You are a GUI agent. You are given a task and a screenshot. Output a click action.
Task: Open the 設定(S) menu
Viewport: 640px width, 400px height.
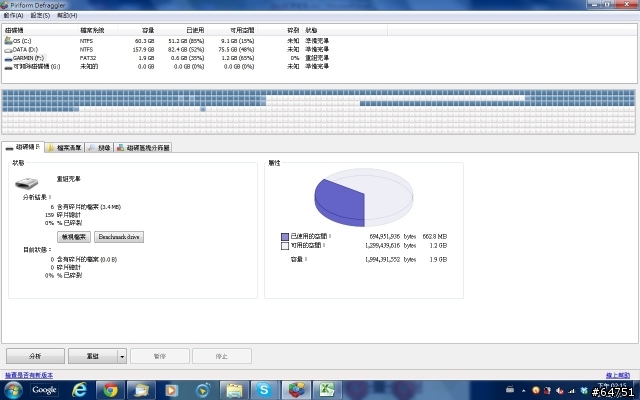click(40, 16)
